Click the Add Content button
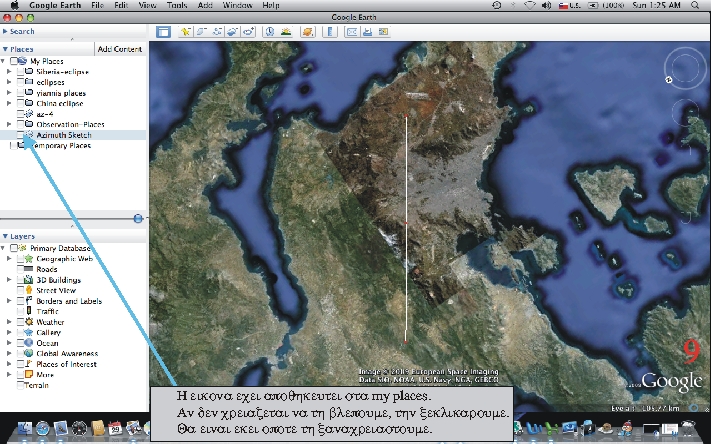Image resolution: width=711 pixels, height=444 pixels. [120, 49]
